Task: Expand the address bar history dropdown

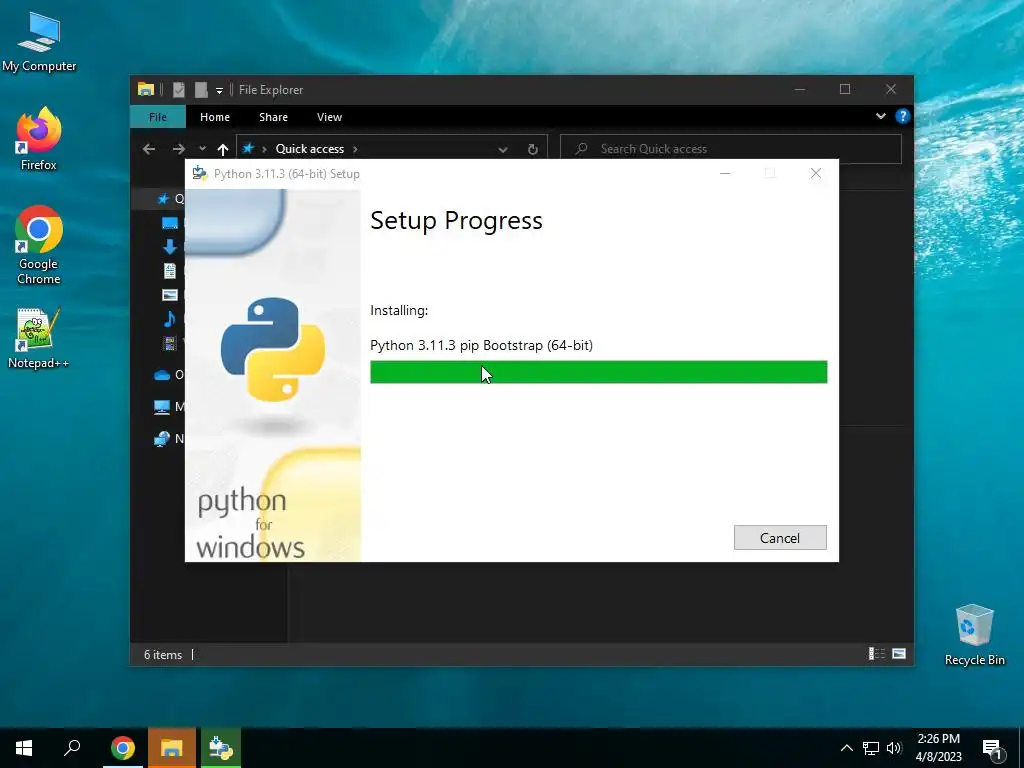Action: point(503,149)
